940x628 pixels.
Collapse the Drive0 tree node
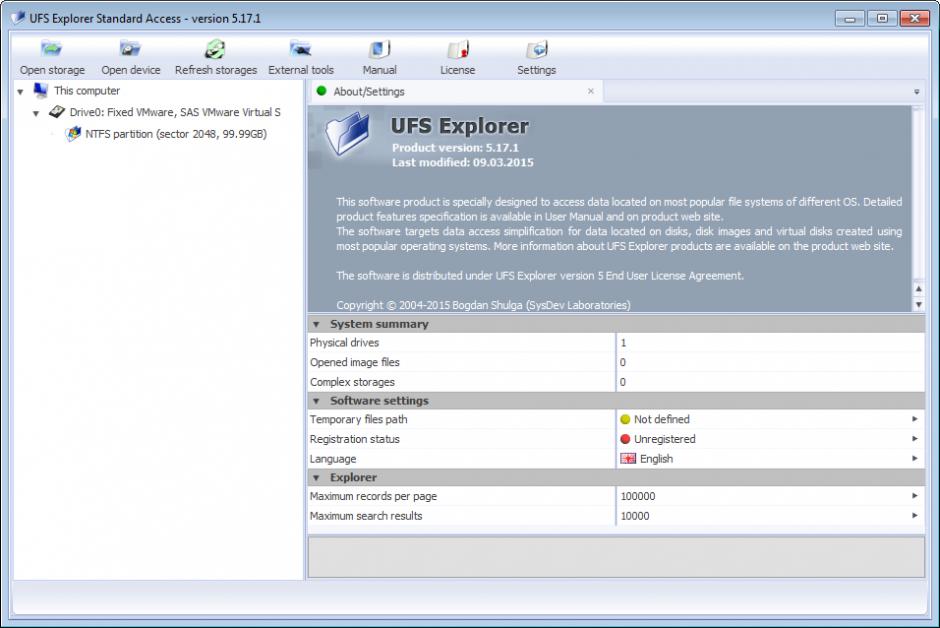(36, 113)
